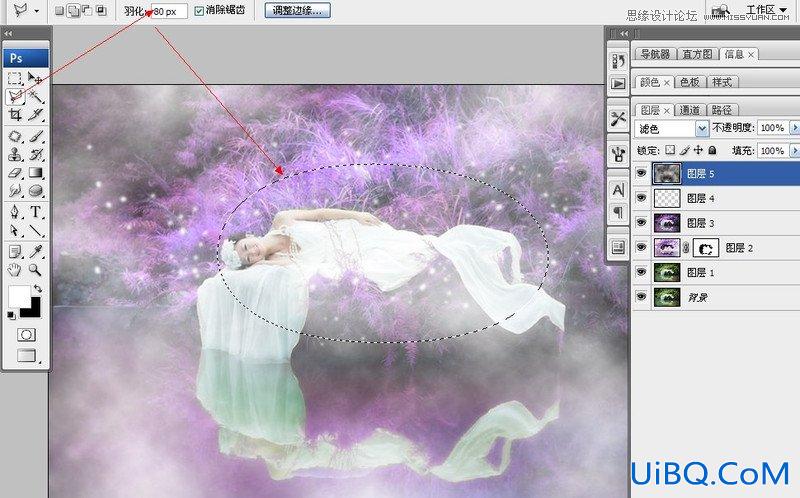Select the Pen tool
Image resolution: width=800 pixels, height=498 pixels.
pos(15,212)
